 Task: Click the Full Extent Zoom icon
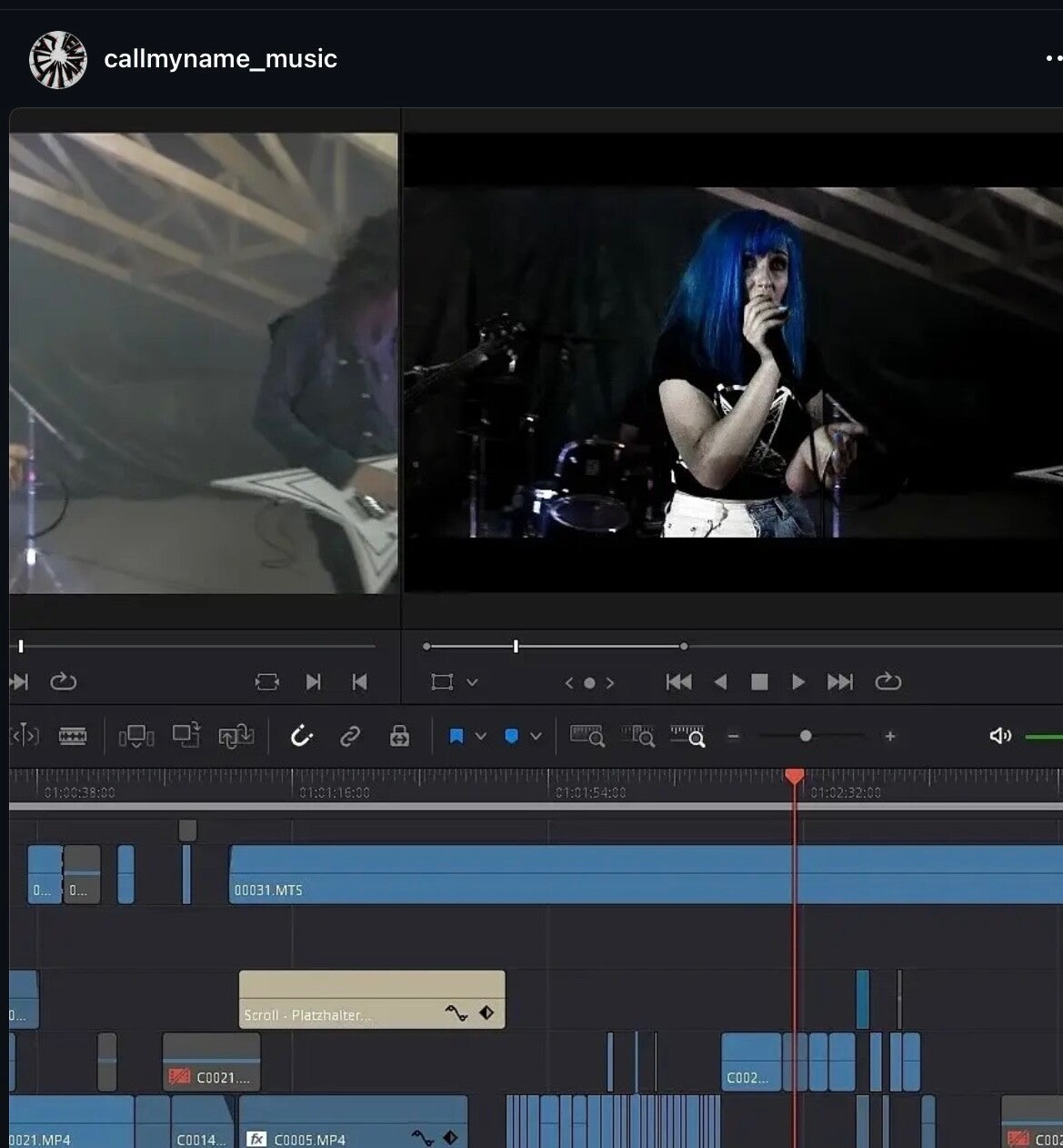[587, 736]
